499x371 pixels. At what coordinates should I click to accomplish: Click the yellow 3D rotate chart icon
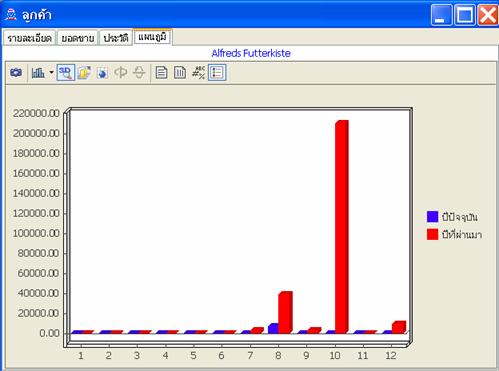[x=84, y=72]
